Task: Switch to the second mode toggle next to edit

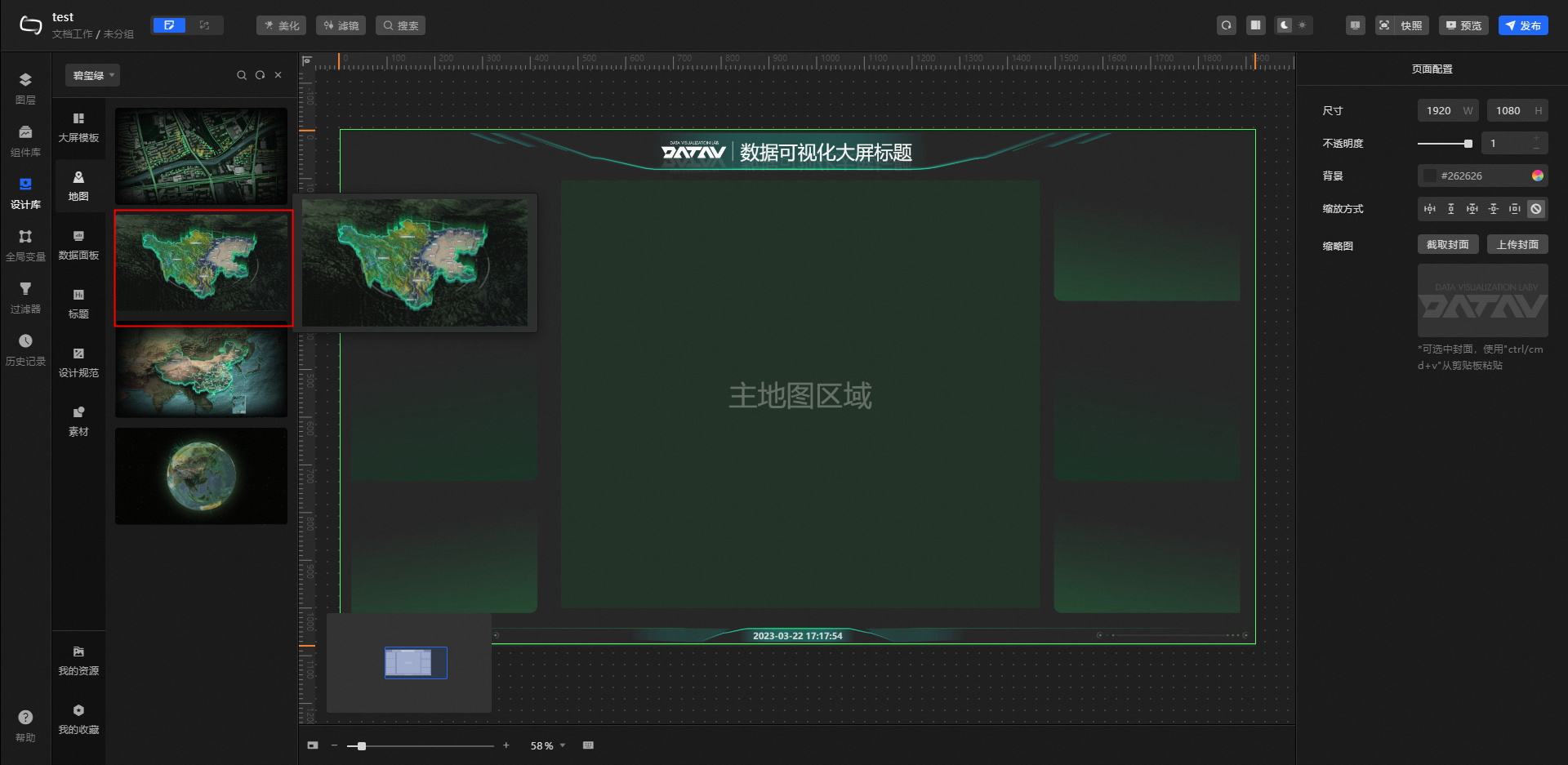Action: 204,25
